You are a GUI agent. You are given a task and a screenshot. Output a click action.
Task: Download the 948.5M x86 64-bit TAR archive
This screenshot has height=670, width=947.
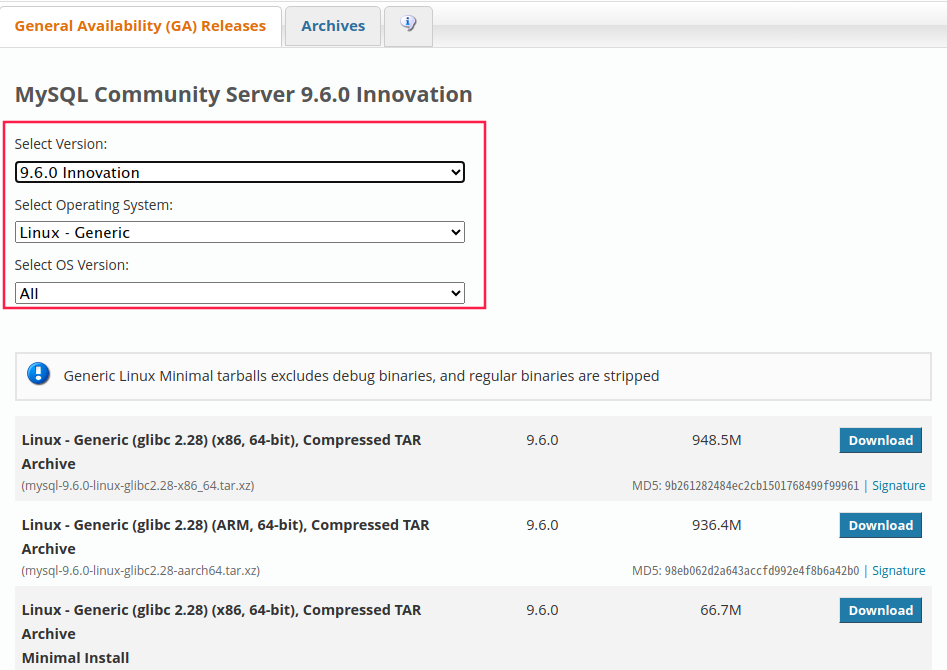pyautogui.click(x=881, y=440)
